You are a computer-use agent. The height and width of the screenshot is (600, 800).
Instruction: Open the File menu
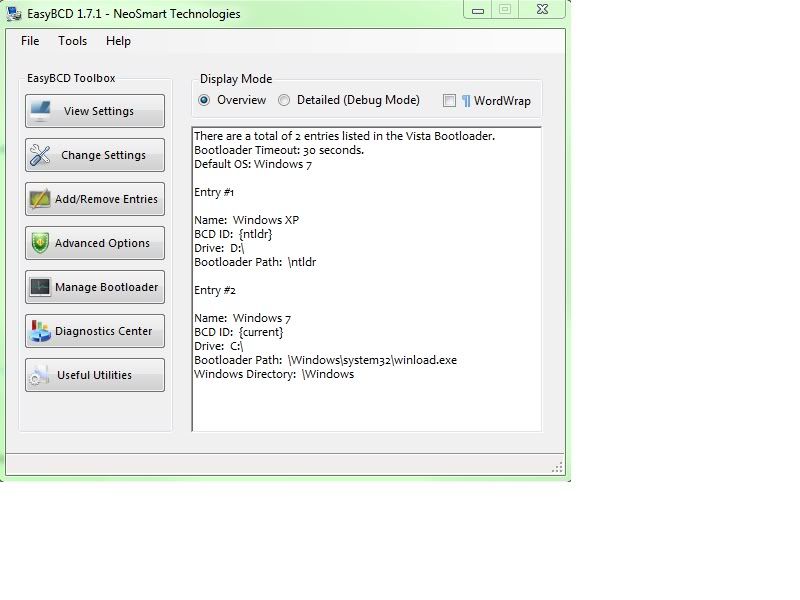(x=30, y=41)
